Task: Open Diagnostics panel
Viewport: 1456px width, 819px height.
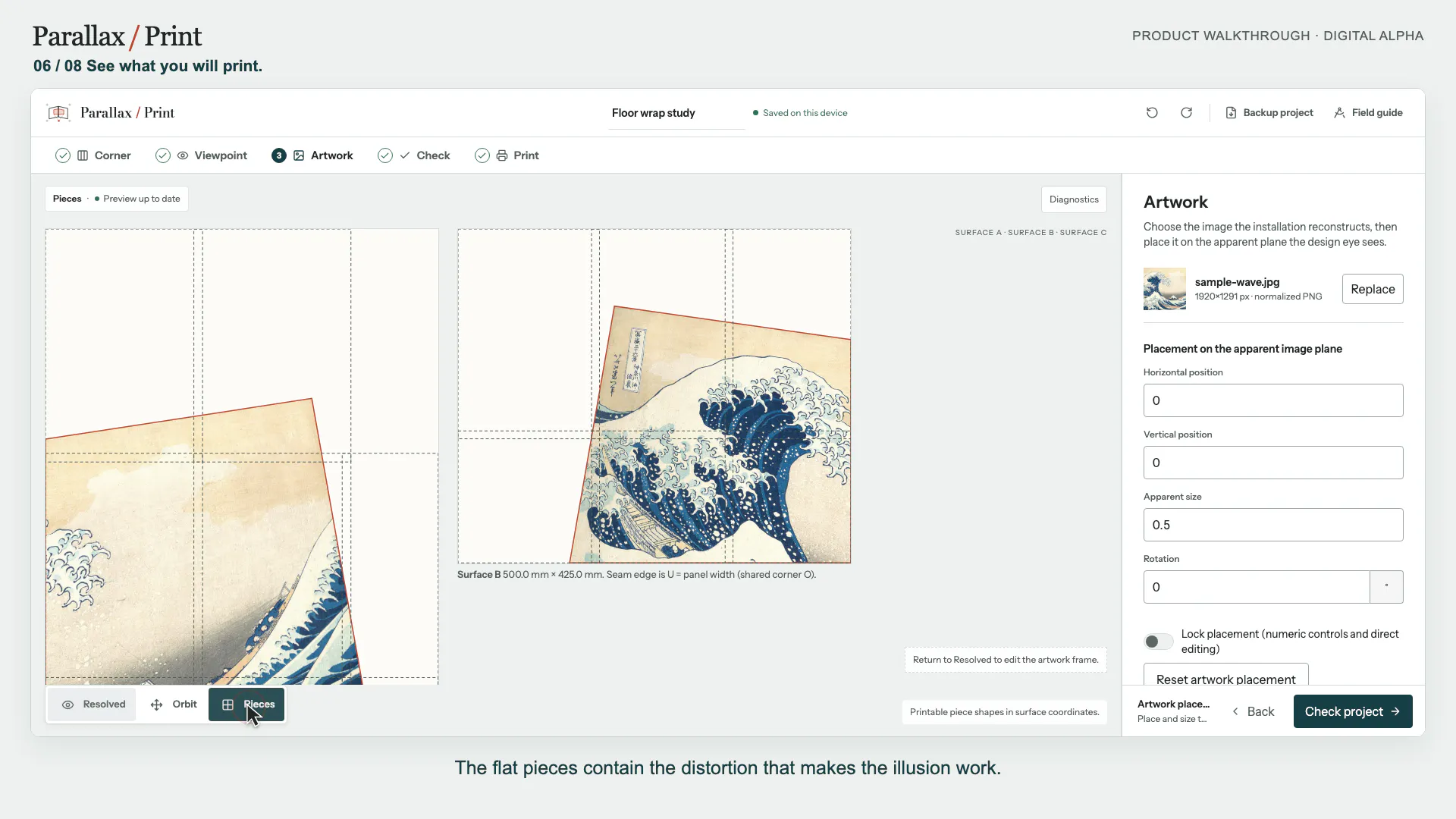Action: (x=1074, y=199)
